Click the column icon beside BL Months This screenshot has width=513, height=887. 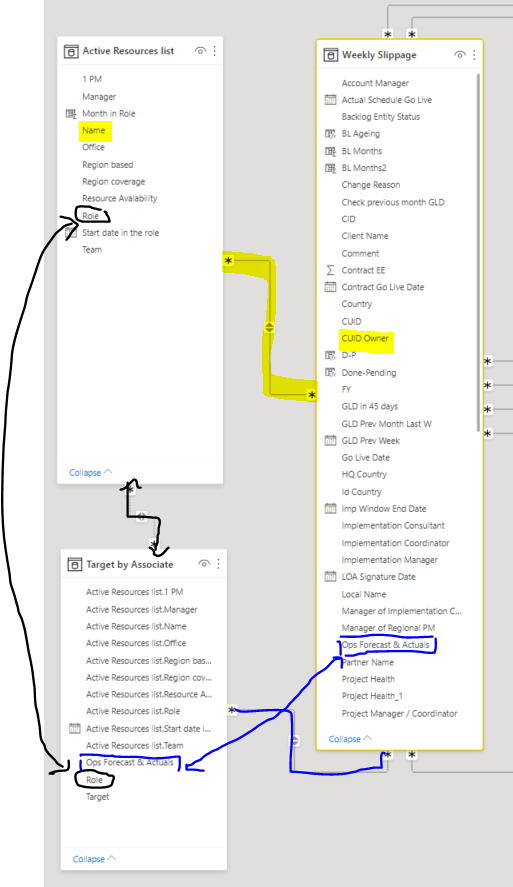pos(330,151)
